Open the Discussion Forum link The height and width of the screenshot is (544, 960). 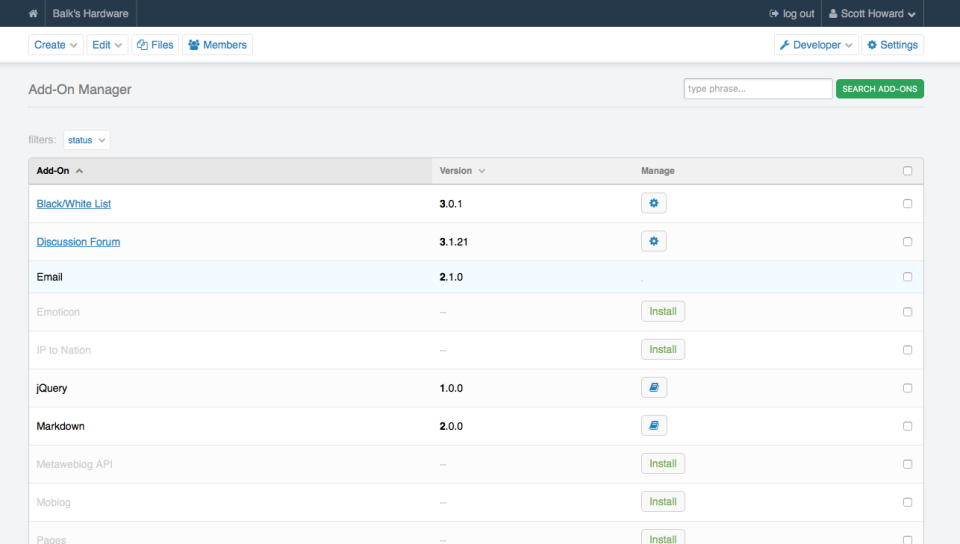[x=78, y=242]
